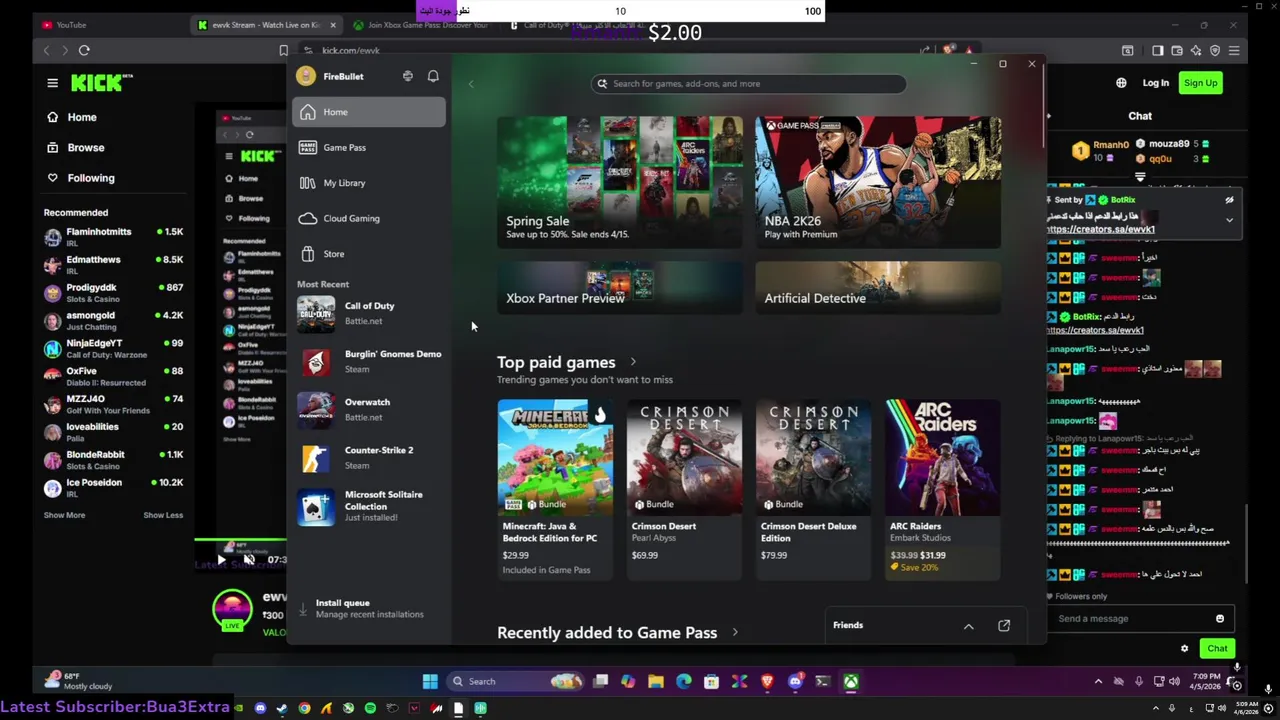
Task: Open Install queue at sidebar bottom
Action: [369, 608]
